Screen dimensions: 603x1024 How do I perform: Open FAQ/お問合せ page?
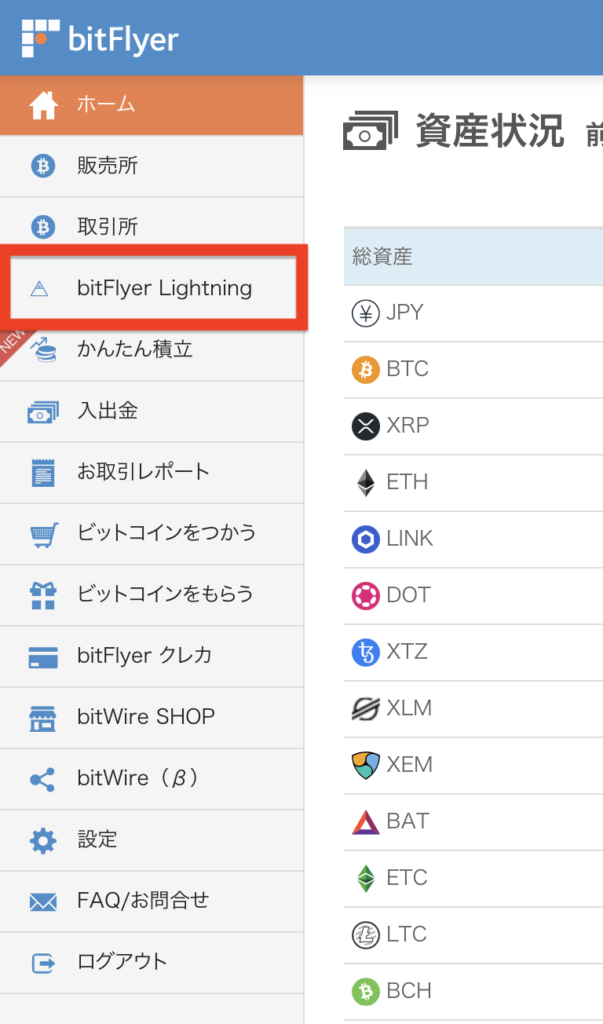coord(143,900)
